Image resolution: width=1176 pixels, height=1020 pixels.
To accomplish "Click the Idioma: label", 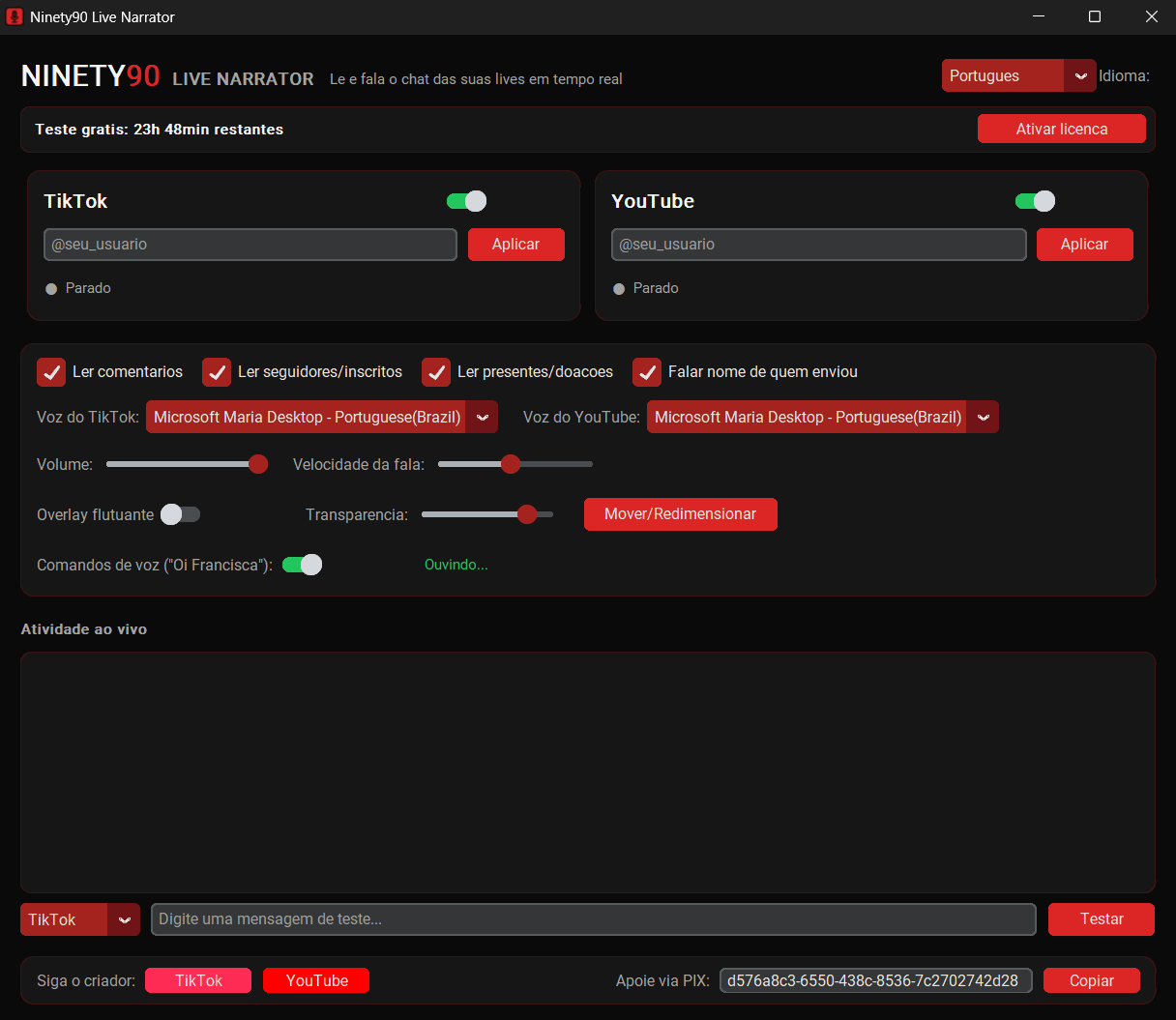I will click(1125, 76).
